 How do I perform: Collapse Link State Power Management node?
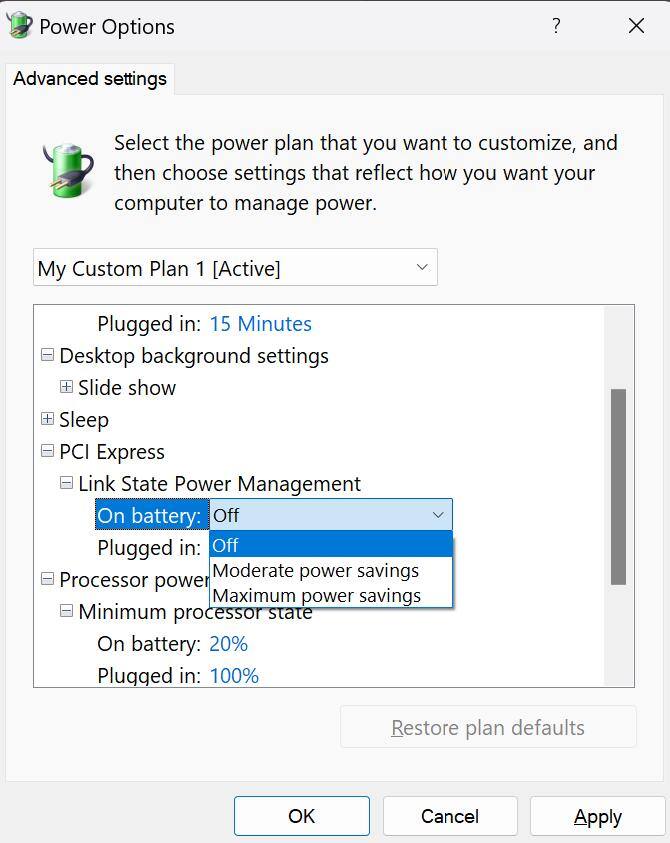click(x=66, y=483)
